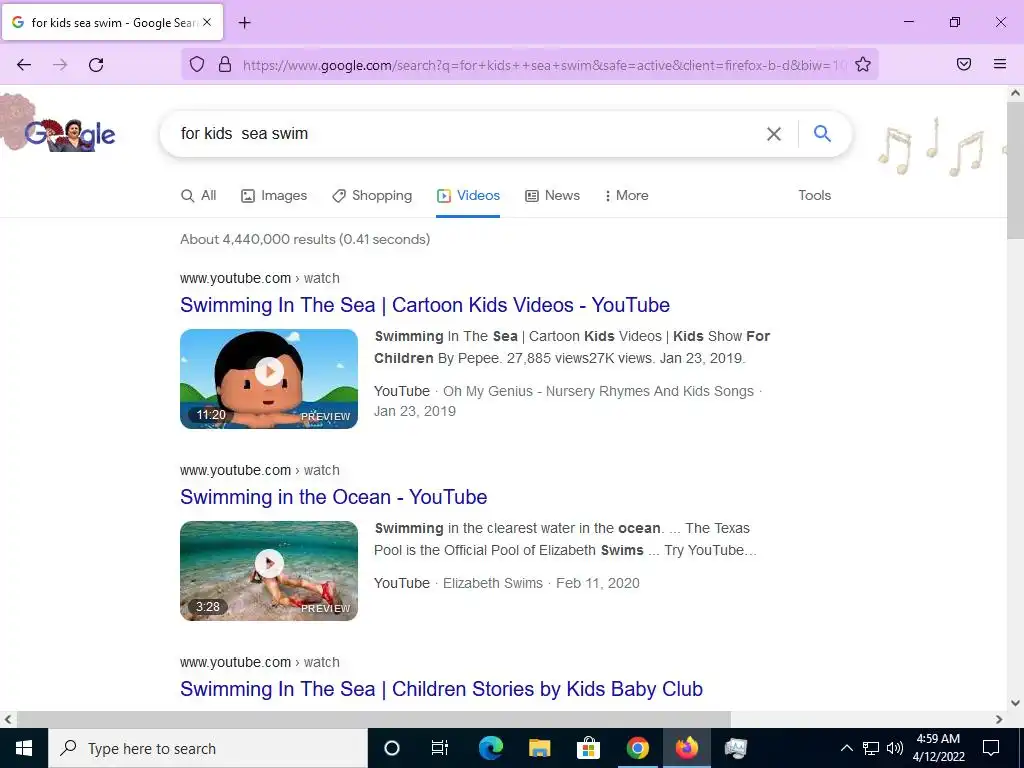Open Windows Start menu
The image size is (1024, 768).
(x=24, y=748)
